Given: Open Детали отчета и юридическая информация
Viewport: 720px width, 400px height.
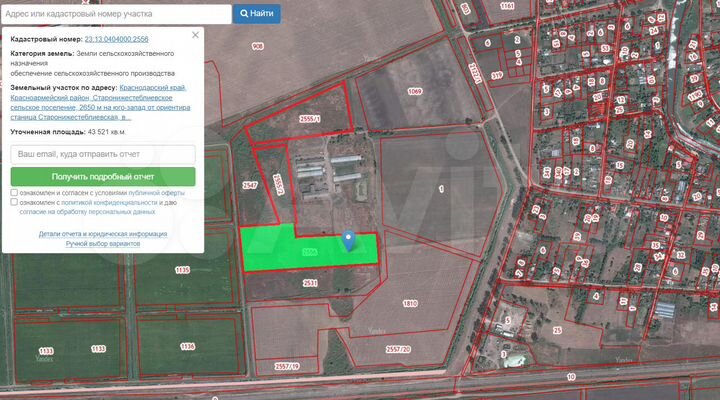Looking at the screenshot, I should pyautogui.click(x=103, y=234).
